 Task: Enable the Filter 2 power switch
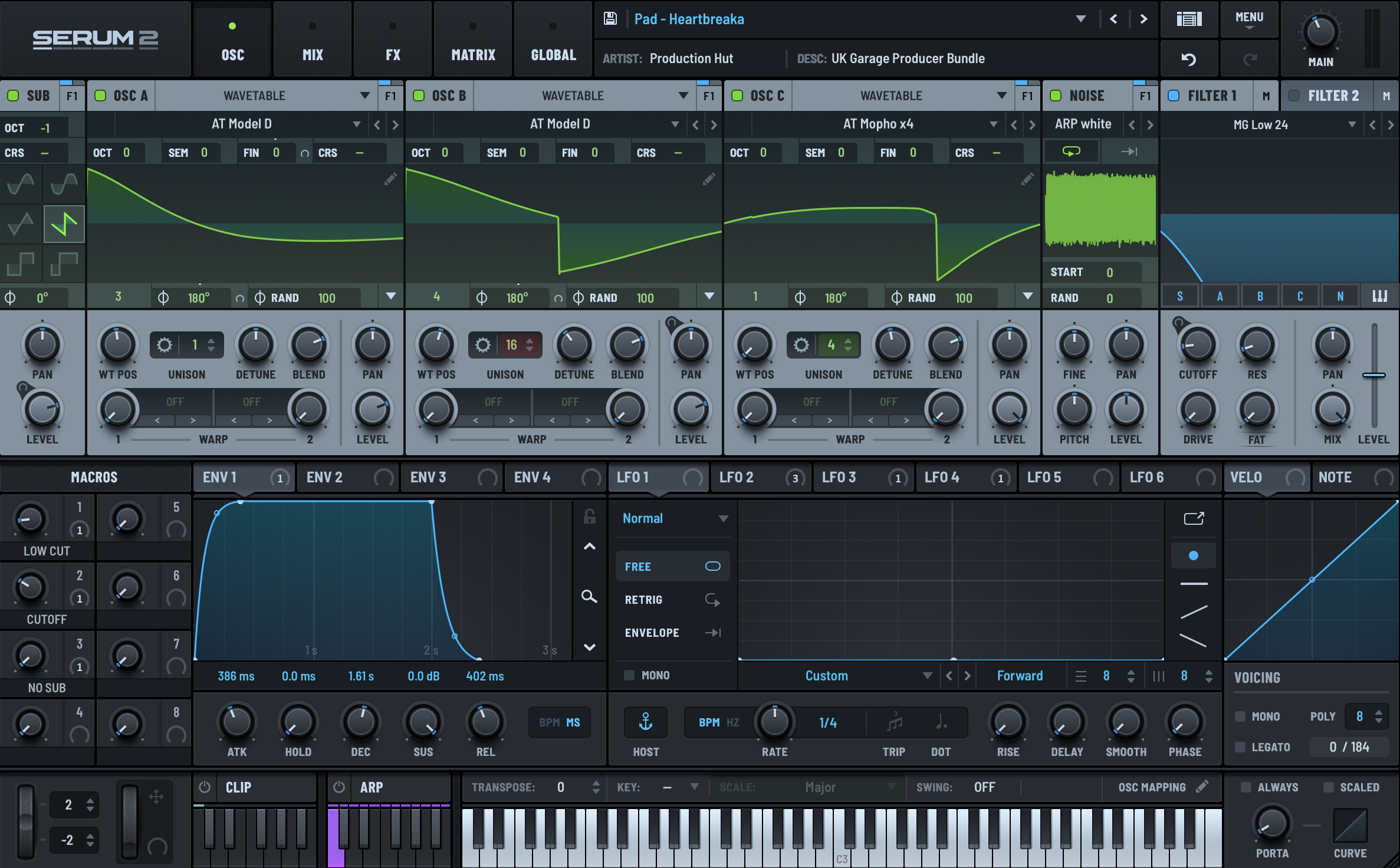pos(1294,96)
